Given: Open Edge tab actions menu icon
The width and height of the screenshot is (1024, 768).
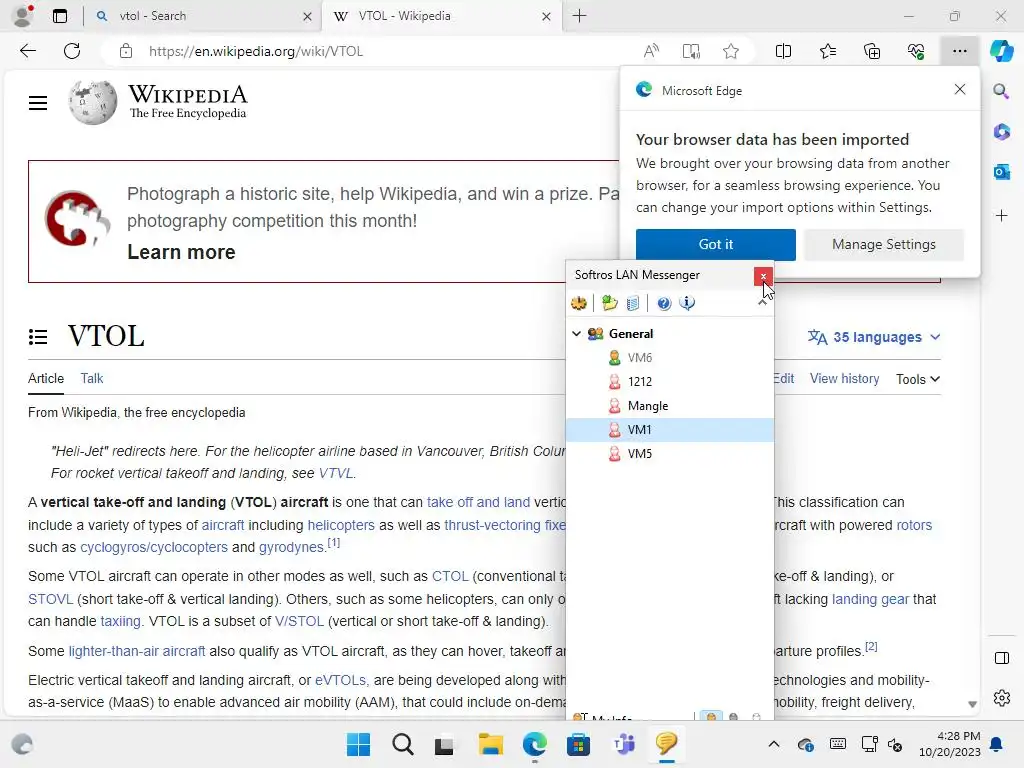Looking at the screenshot, I should point(60,16).
